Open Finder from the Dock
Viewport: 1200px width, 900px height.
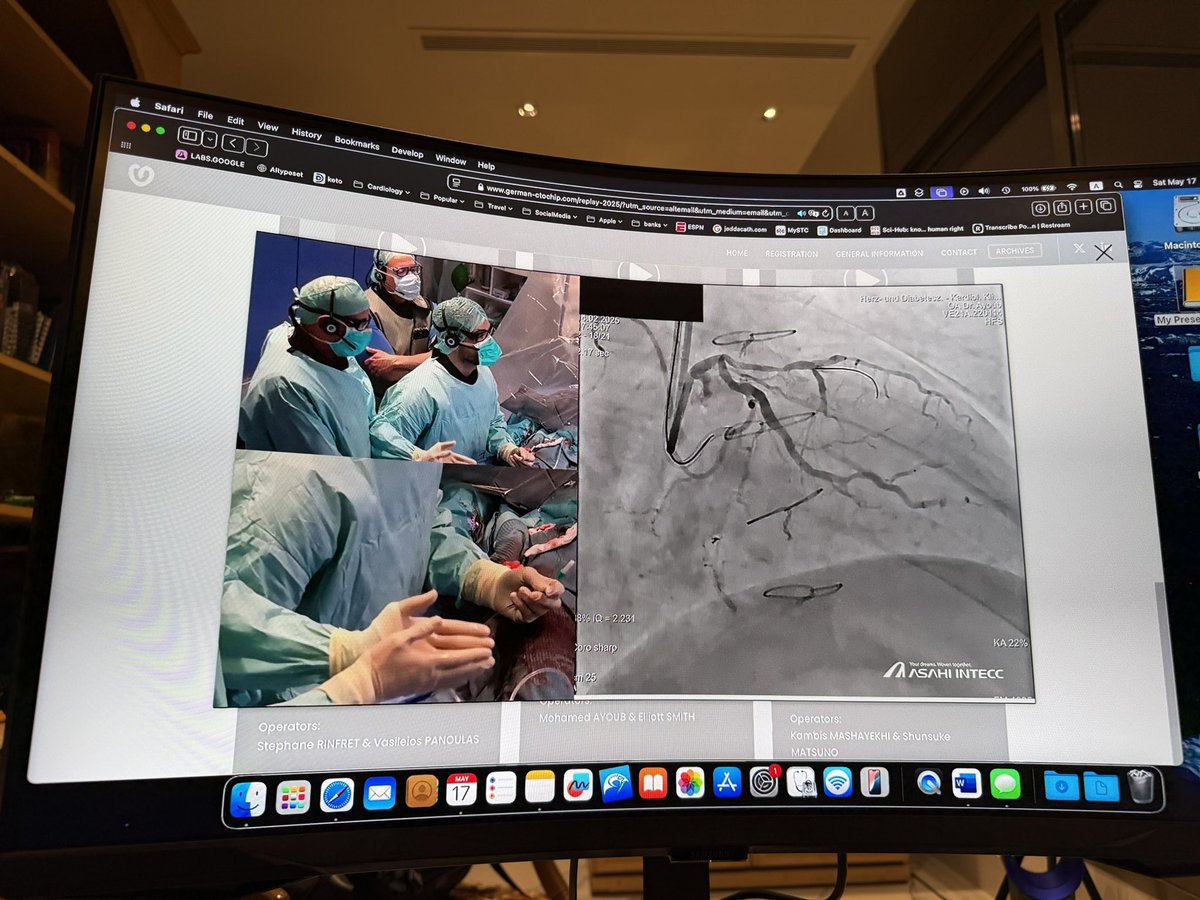point(248,798)
